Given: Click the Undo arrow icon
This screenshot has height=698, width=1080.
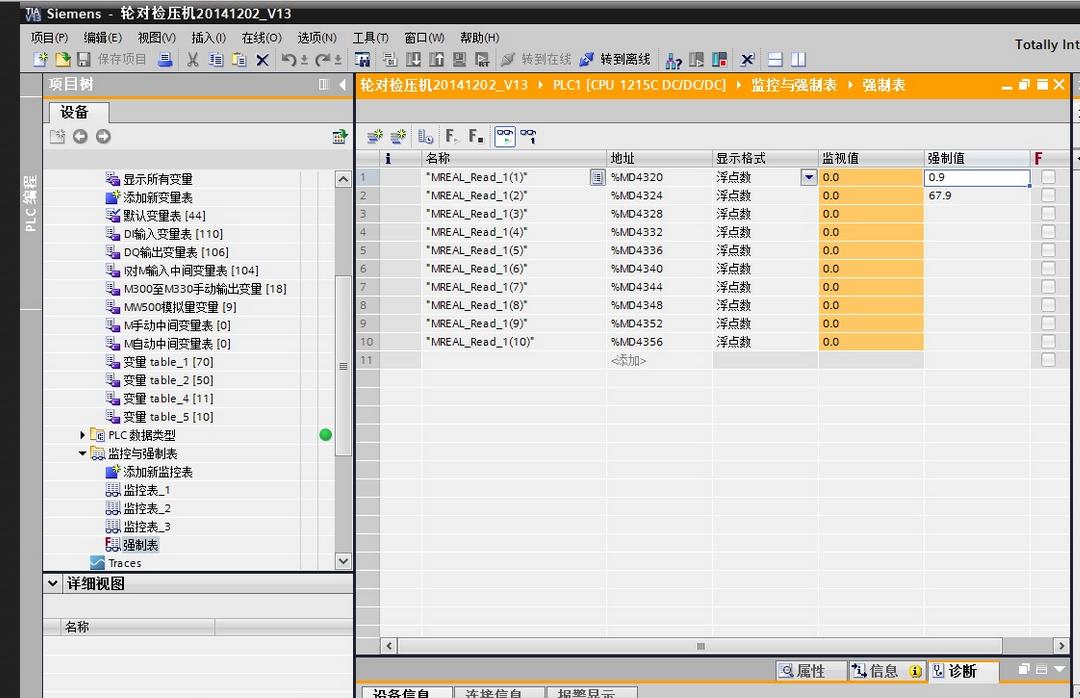Looking at the screenshot, I should (x=289, y=60).
